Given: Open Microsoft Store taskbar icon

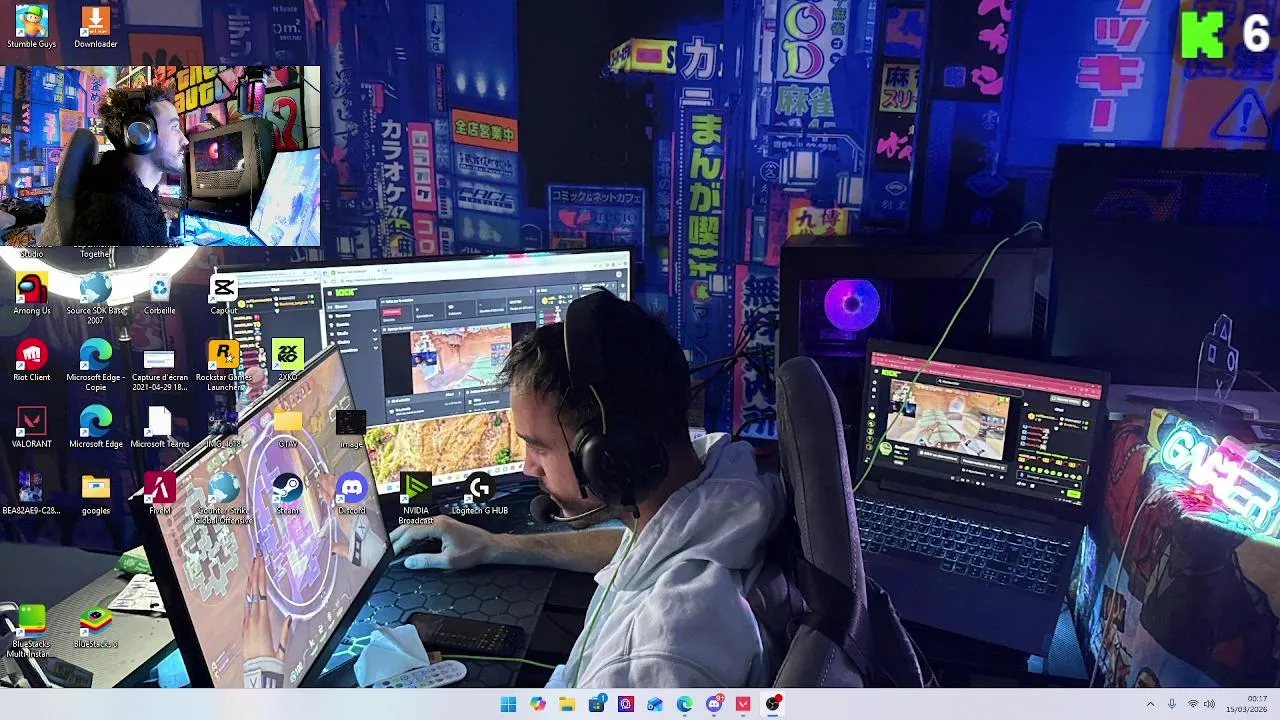Looking at the screenshot, I should tap(597, 704).
